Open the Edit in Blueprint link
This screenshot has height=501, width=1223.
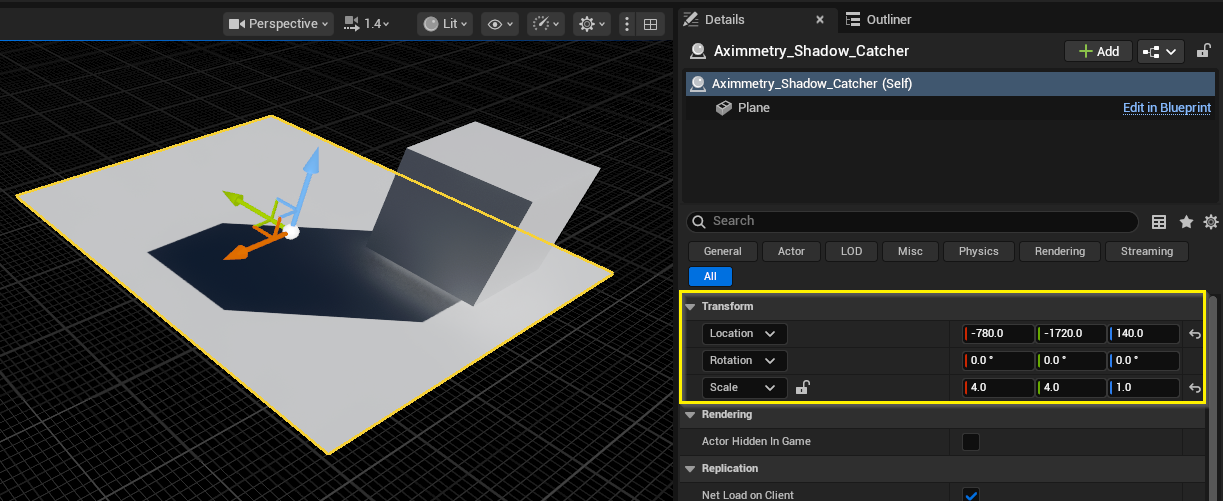1166,108
